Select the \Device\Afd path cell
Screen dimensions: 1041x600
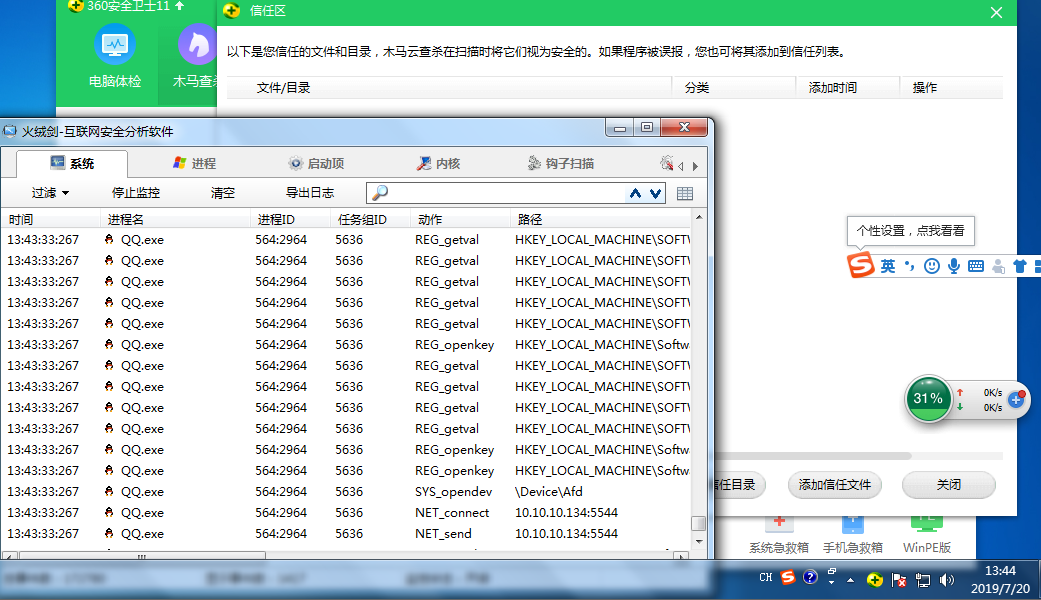[548, 492]
